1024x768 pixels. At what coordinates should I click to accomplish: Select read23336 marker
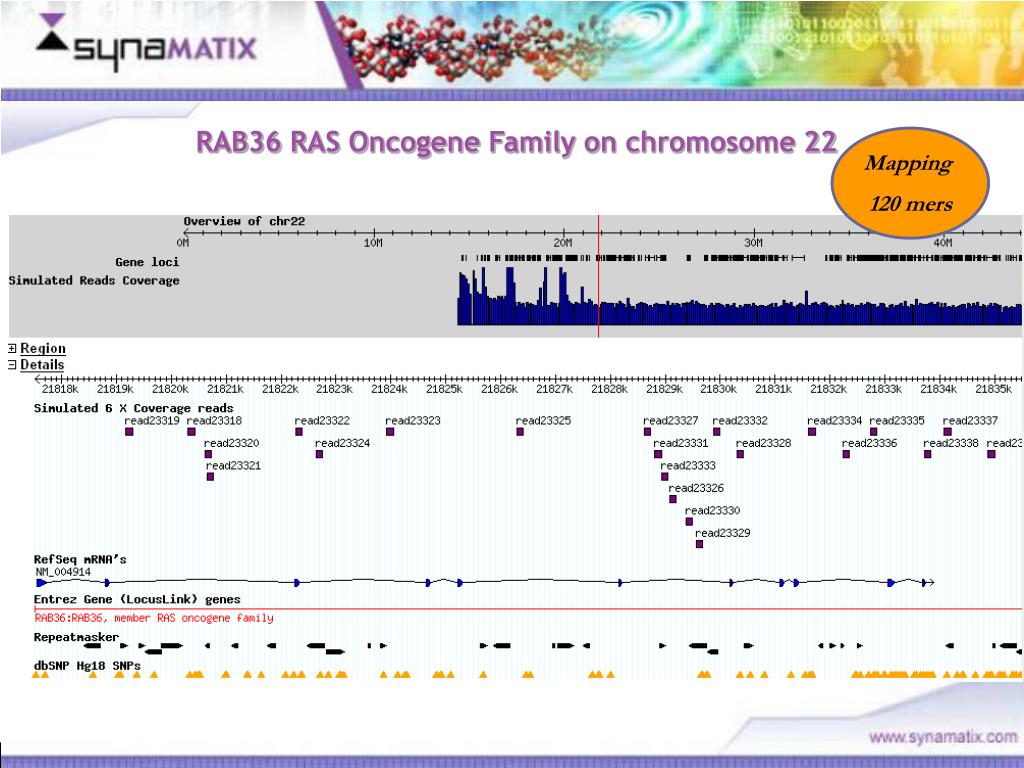coord(846,454)
